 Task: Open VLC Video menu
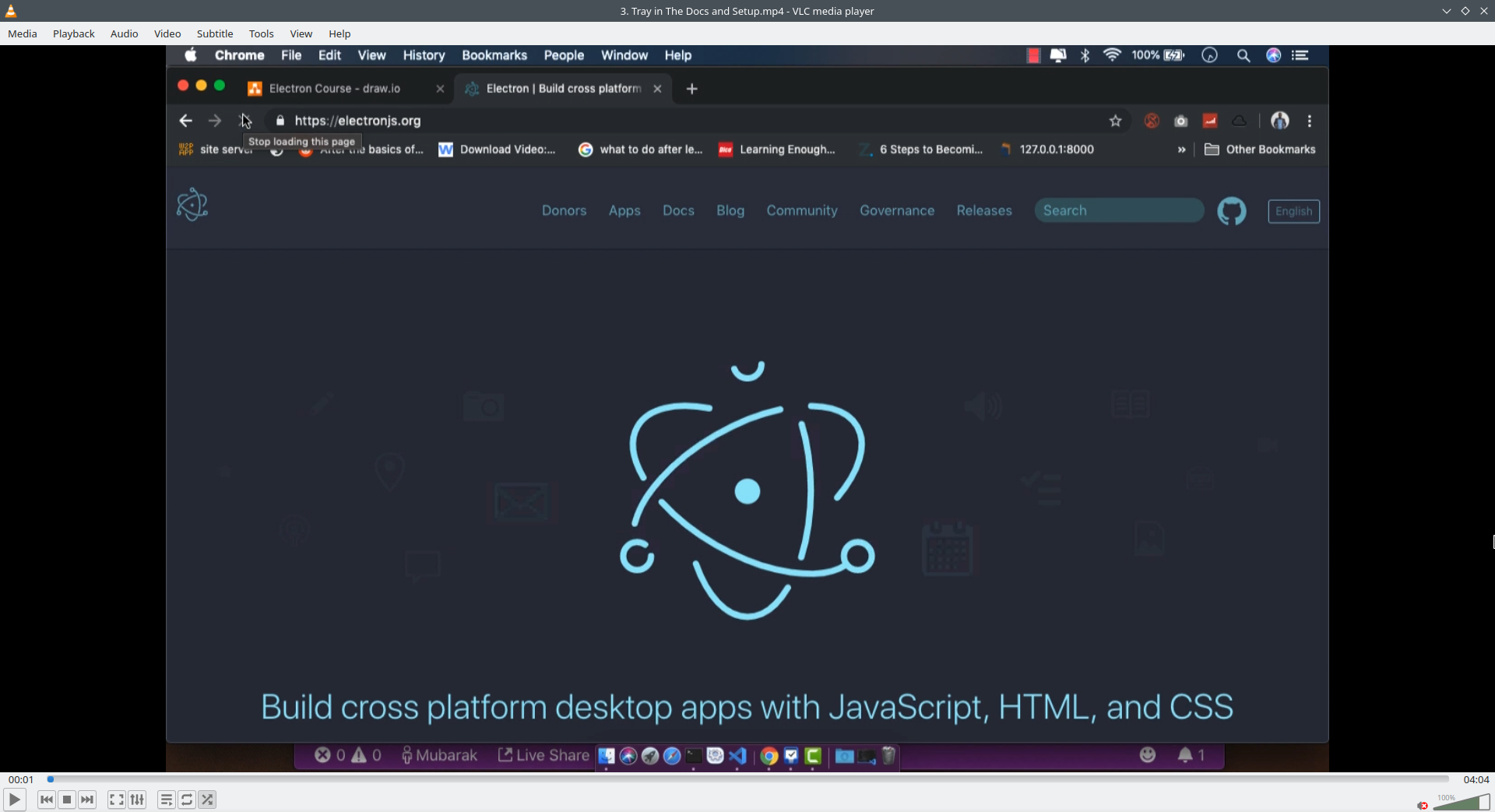pos(167,33)
